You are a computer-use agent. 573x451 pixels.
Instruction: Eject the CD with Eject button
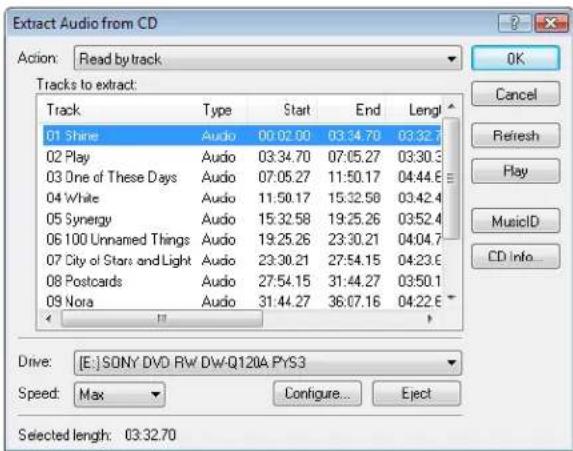click(x=416, y=393)
